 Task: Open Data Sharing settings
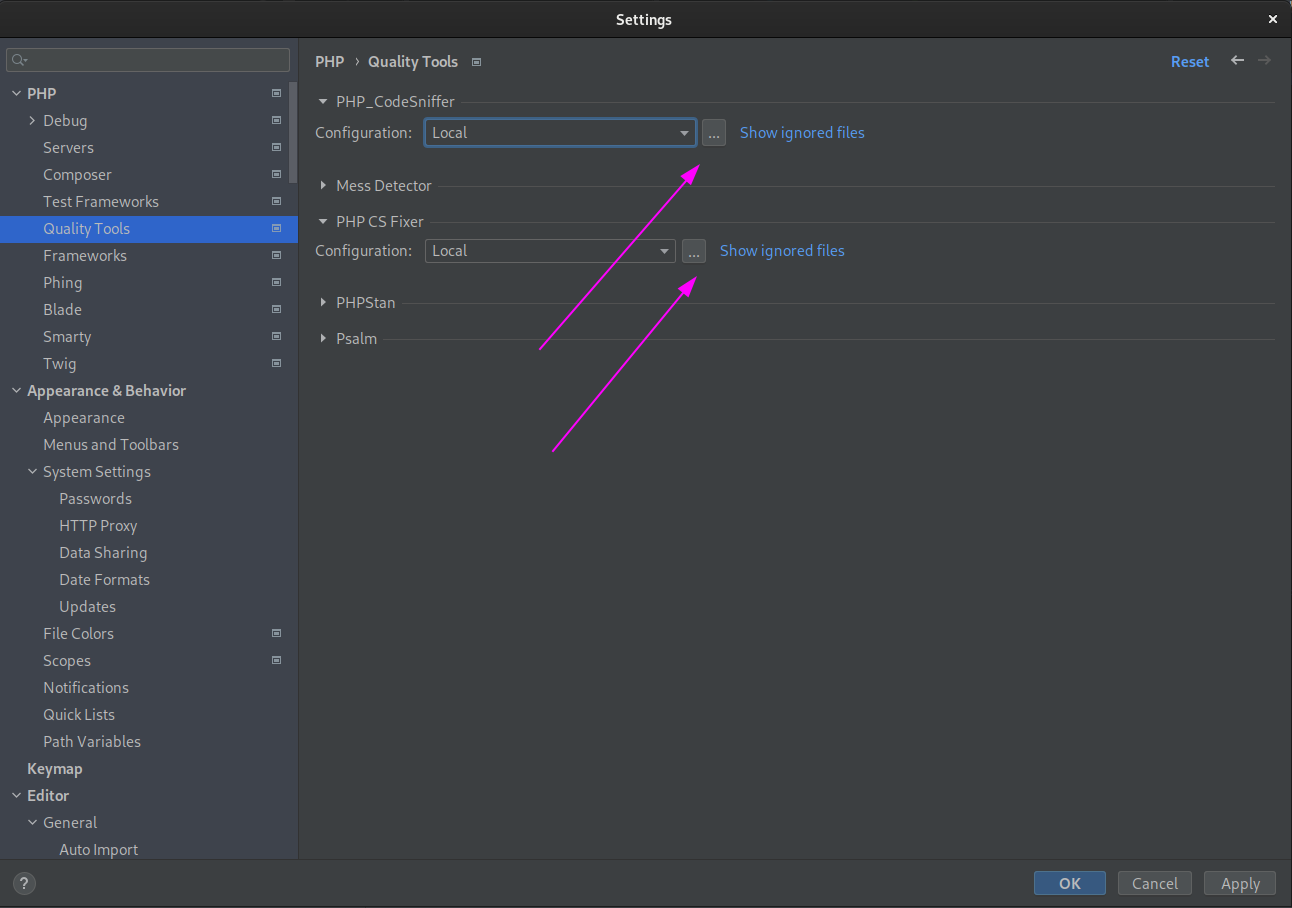pos(103,552)
